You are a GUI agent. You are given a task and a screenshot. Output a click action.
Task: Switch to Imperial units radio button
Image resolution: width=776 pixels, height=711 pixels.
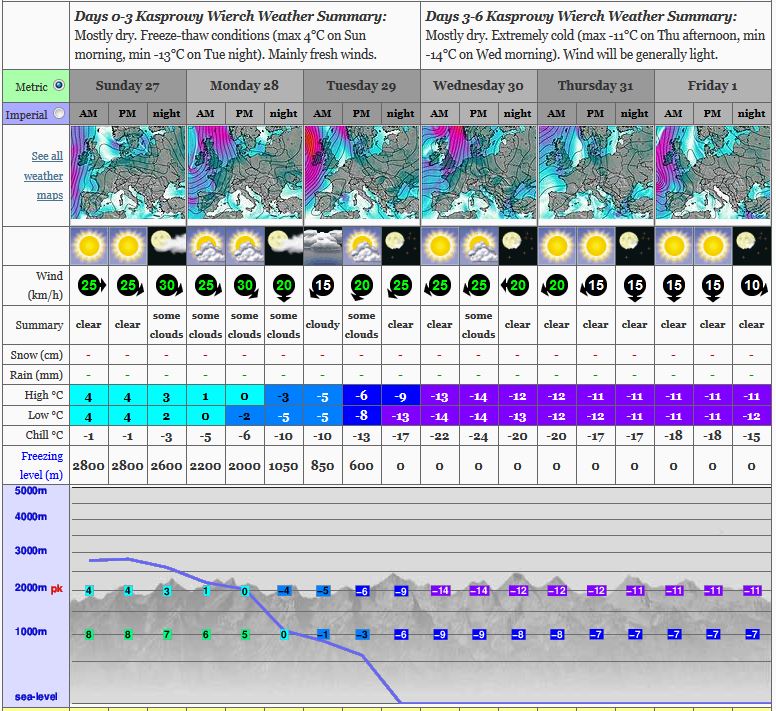[x=58, y=114]
